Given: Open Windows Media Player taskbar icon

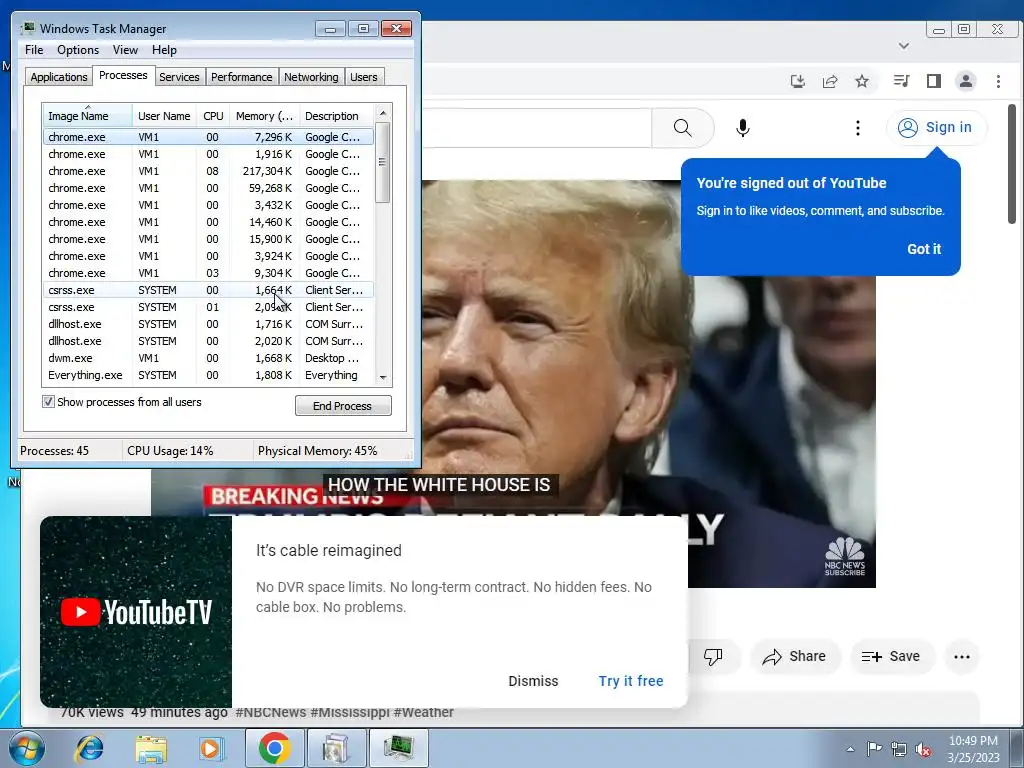Looking at the screenshot, I should pyautogui.click(x=211, y=748).
